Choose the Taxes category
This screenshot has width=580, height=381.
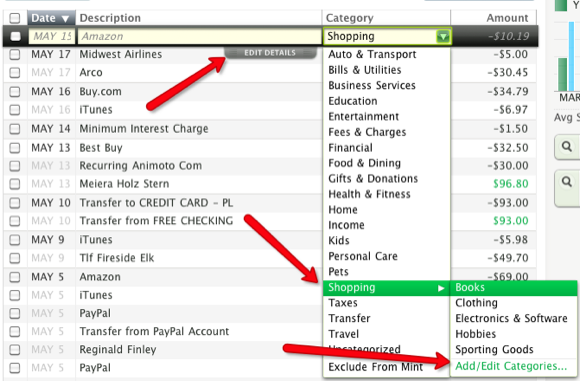click(x=343, y=303)
